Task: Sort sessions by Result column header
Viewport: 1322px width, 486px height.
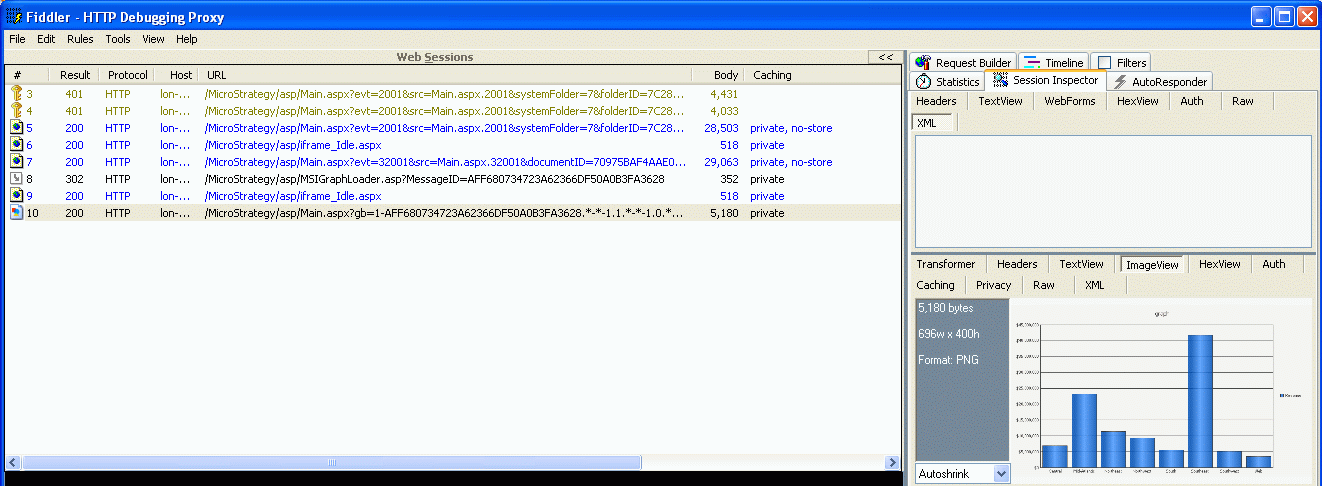Action: 75,75
